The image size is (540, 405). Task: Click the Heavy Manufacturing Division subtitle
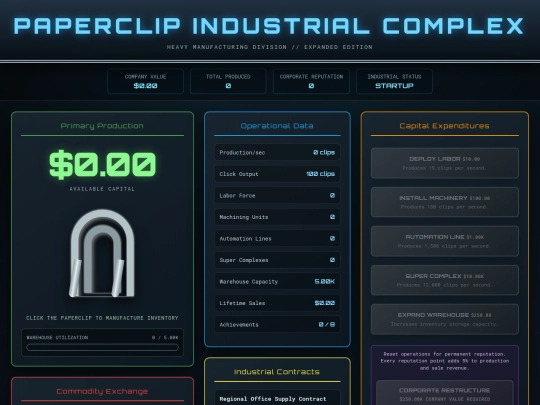pos(270,47)
